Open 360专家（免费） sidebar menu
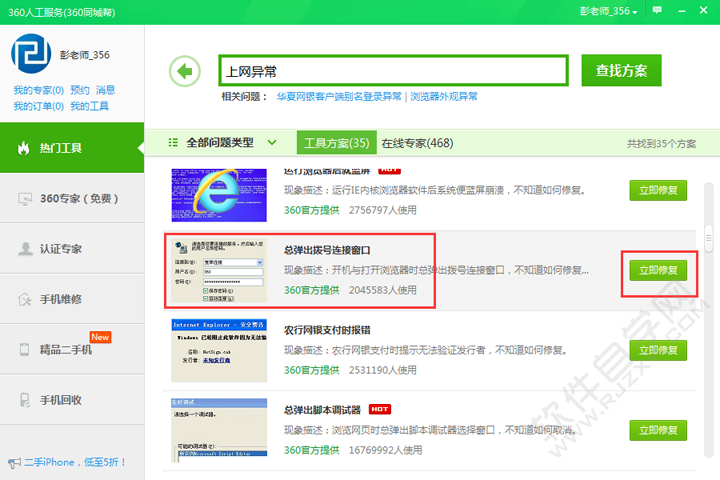720x480 pixels. pos(72,198)
